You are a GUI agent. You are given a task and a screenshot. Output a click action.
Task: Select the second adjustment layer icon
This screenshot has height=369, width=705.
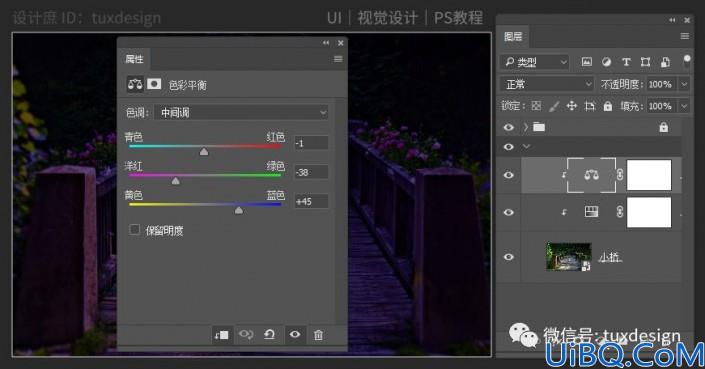(591, 212)
